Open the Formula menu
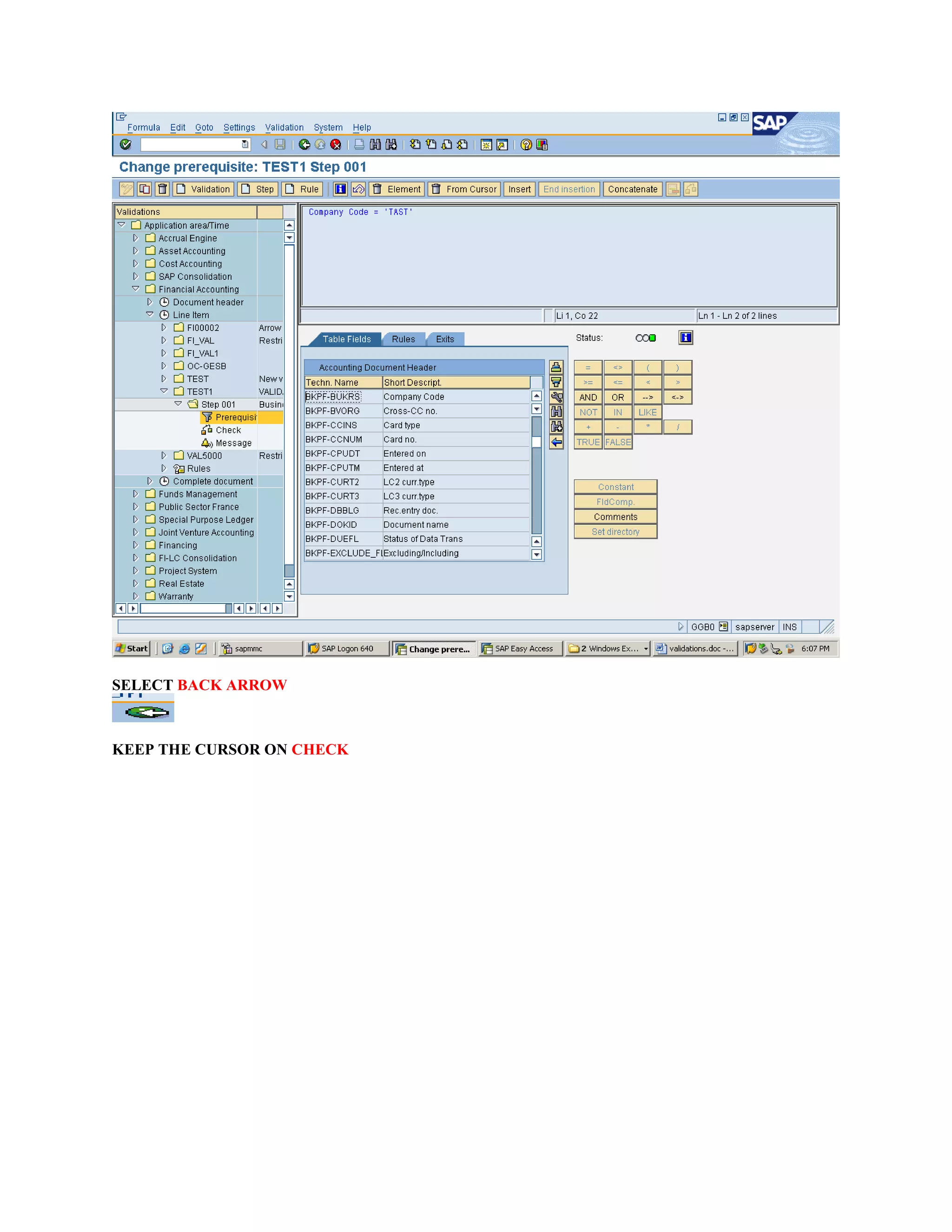The image size is (952, 1232). coord(144,127)
